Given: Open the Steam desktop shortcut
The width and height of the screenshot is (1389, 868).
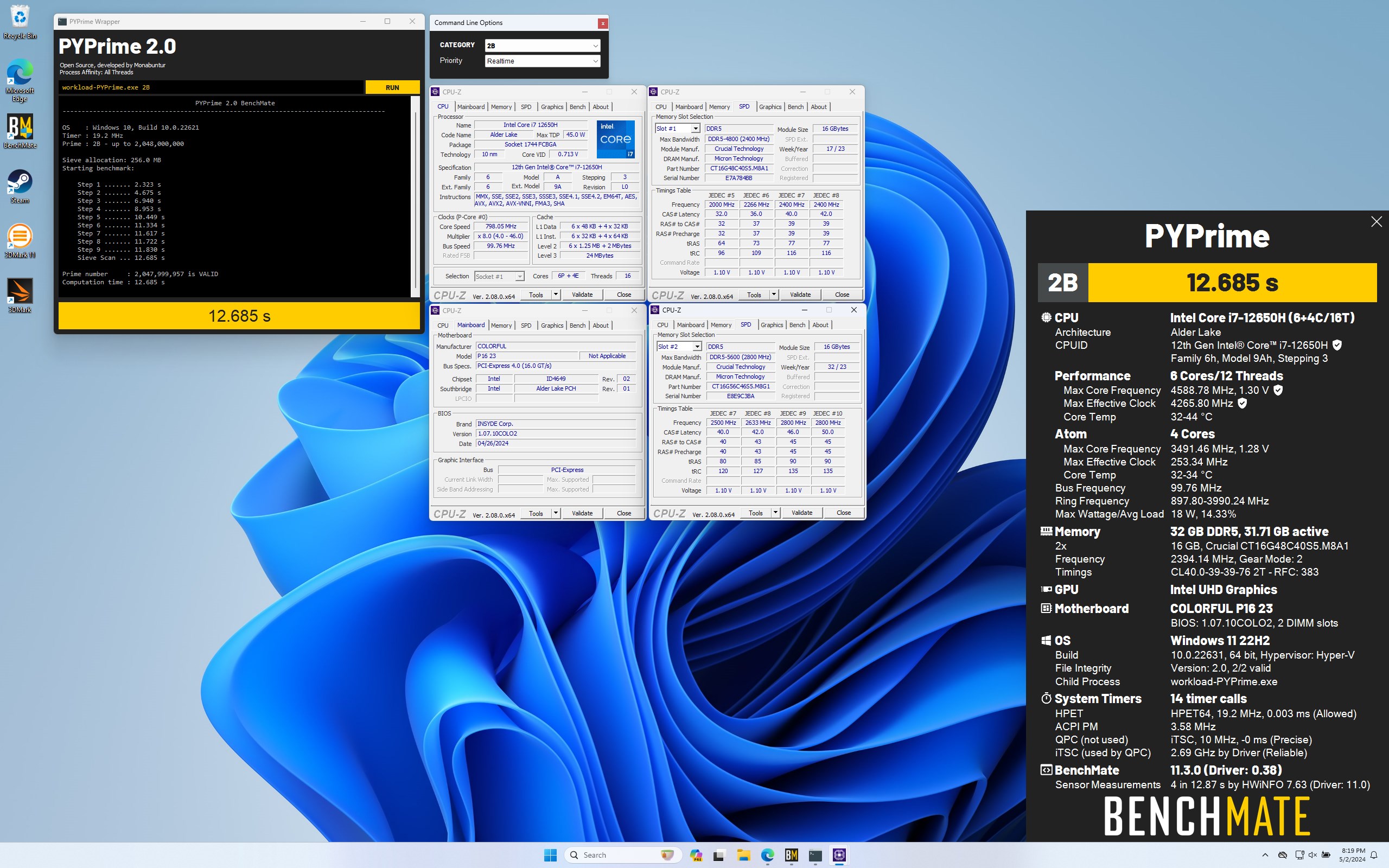Looking at the screenshot, I should click(x=20, y=186).
